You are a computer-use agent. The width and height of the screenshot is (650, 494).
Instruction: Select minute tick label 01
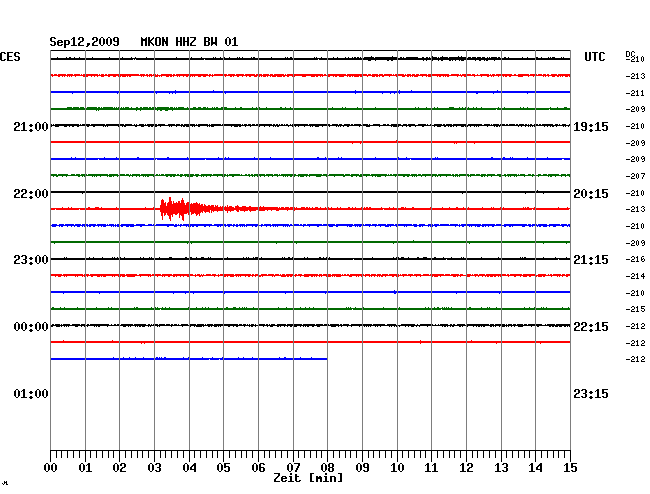[85, 467]
